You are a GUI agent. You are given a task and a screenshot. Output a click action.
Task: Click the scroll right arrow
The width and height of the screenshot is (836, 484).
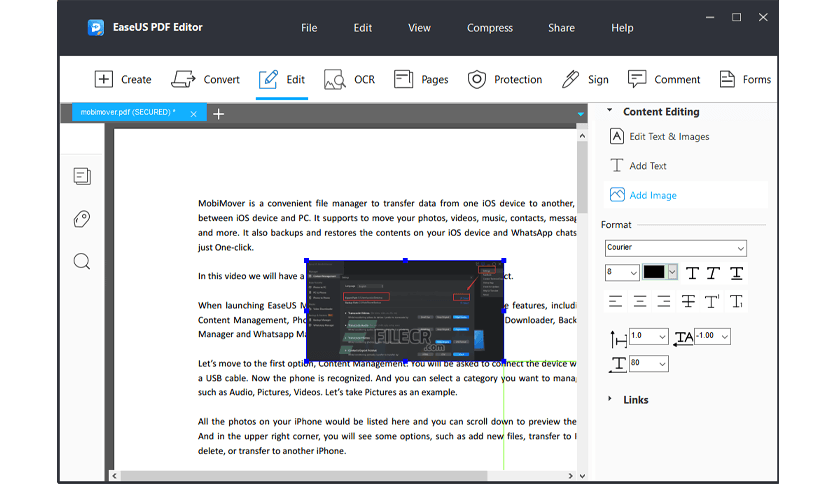[570, 475]
